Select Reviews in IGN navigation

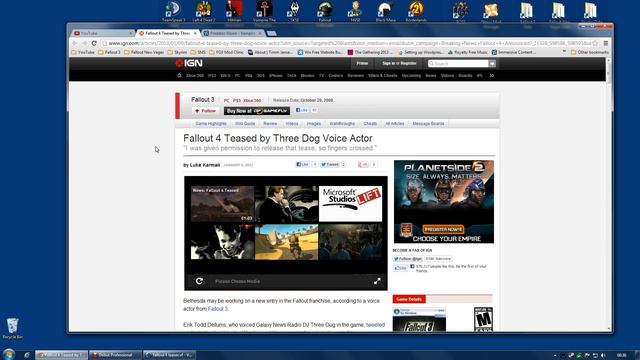(355, 76)
